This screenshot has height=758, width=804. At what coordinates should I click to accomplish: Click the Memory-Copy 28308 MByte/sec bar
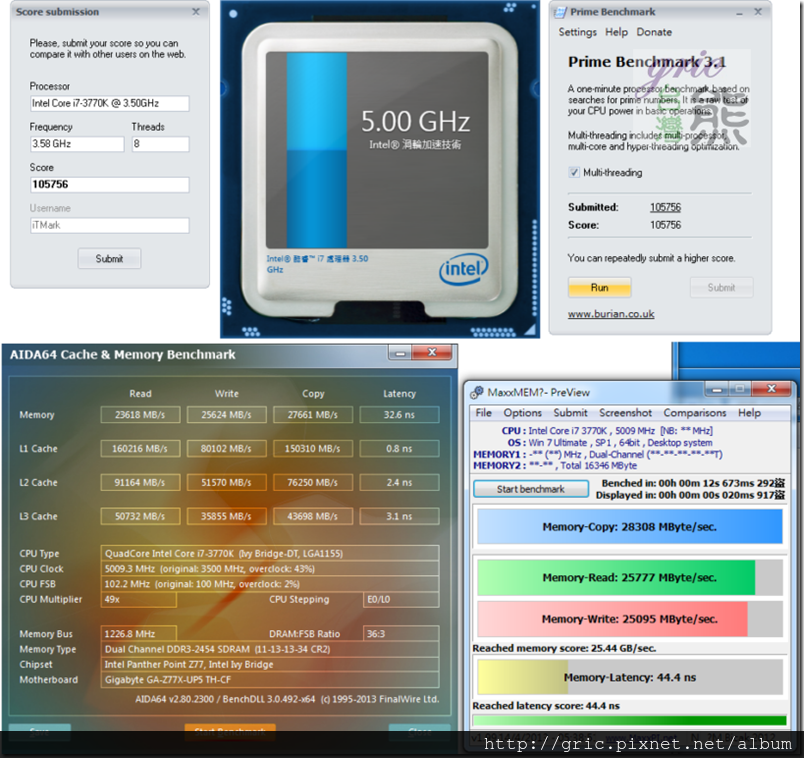coord(630,527)
